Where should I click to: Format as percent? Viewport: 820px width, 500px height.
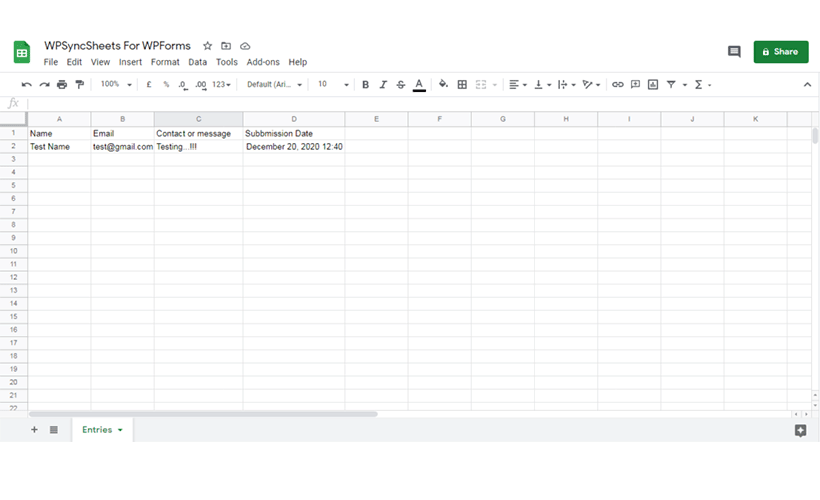coord(166,84)
